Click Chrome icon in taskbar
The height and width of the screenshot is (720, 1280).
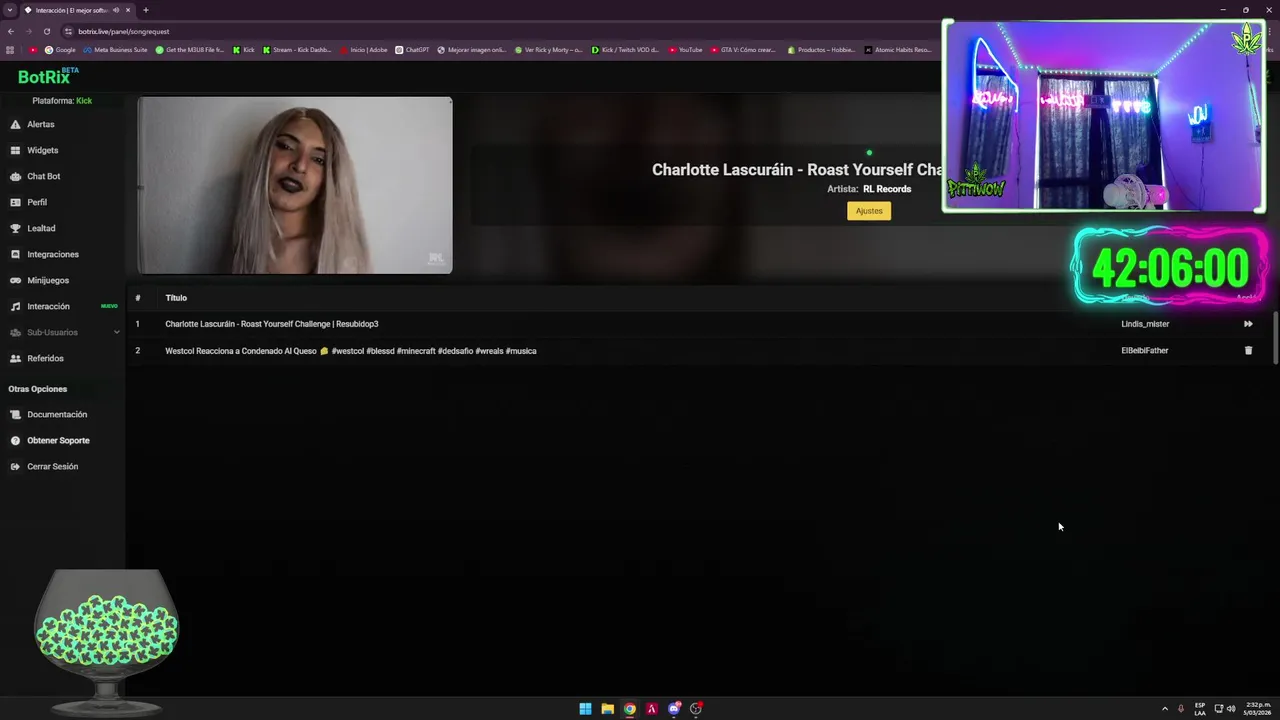(x=629, y=709)
